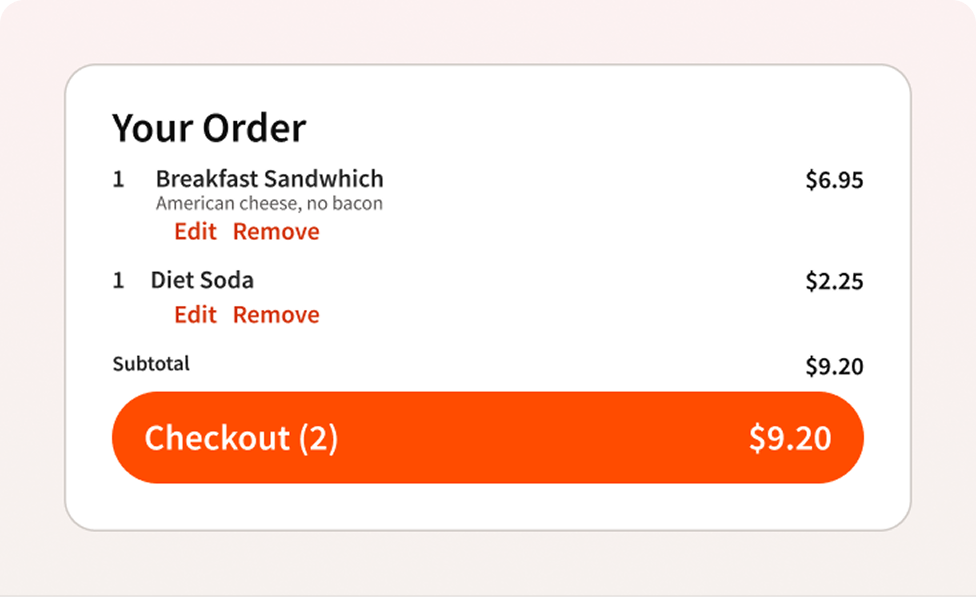976x597 pixels.
Task: Click quantity 1 beside Breakfast Sandwhich
Action: point(118,179)
